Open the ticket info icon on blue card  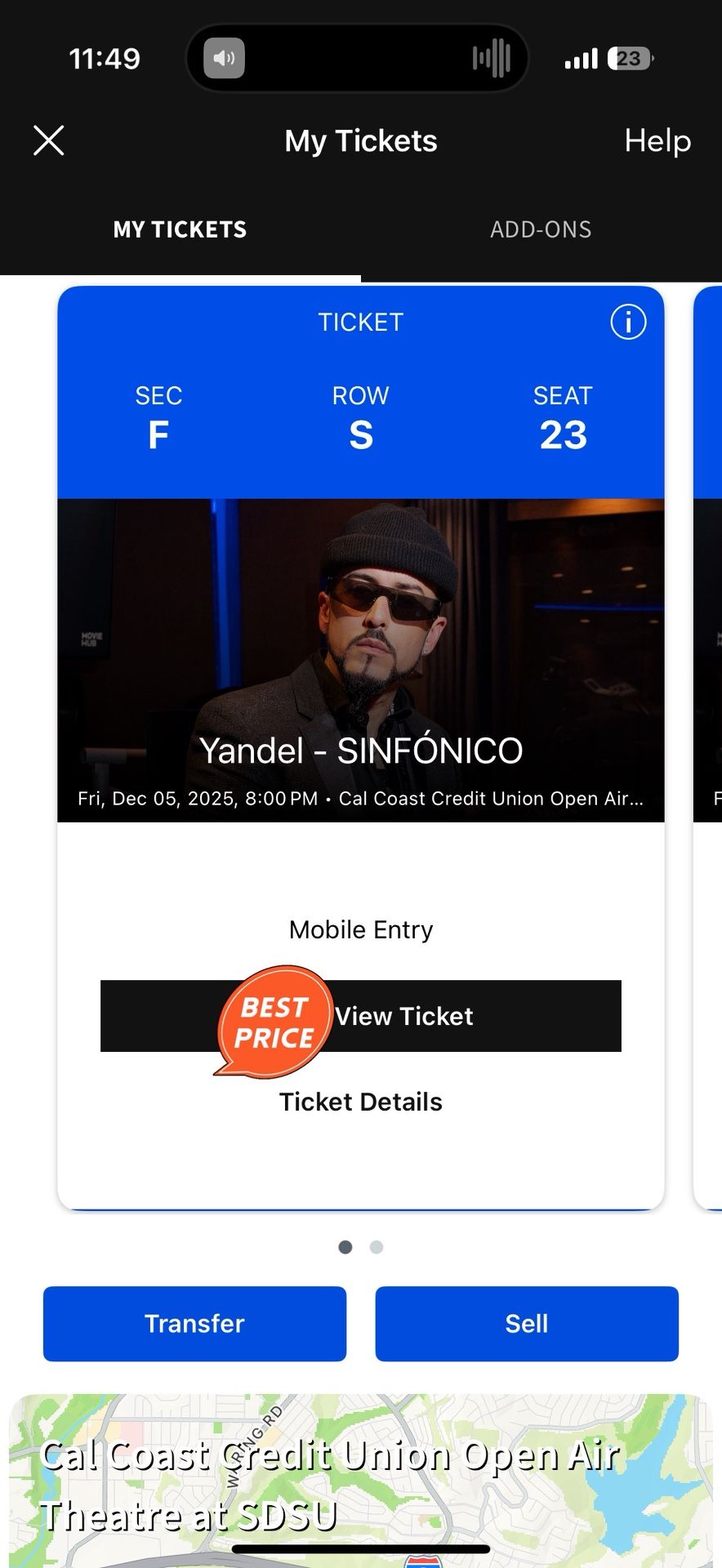628,322
